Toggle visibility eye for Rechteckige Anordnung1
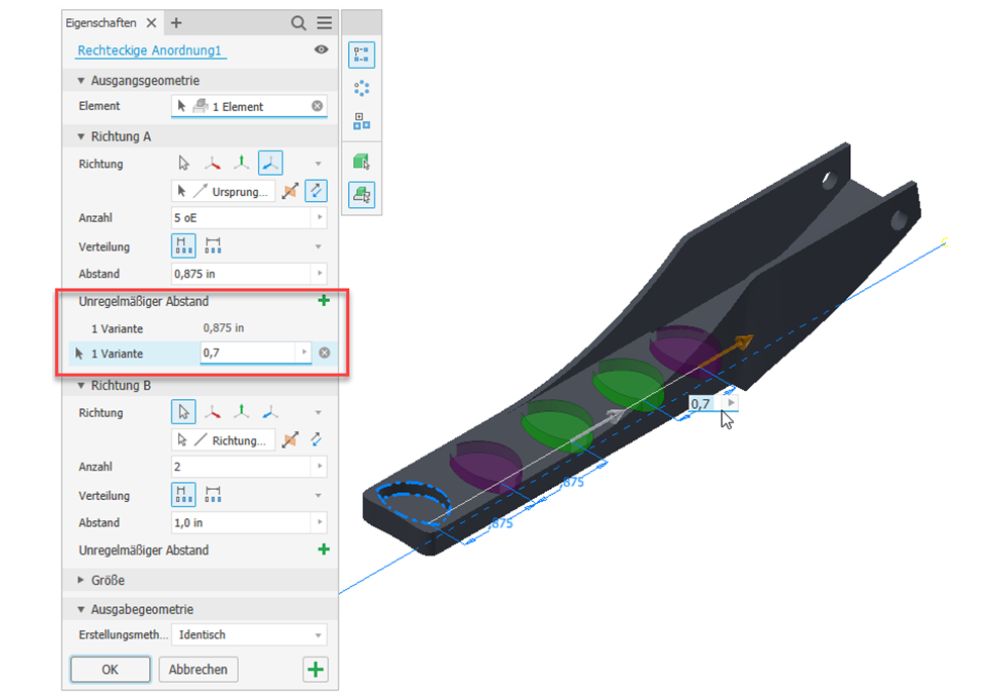 pyautogui.click(x=321, y=49)
